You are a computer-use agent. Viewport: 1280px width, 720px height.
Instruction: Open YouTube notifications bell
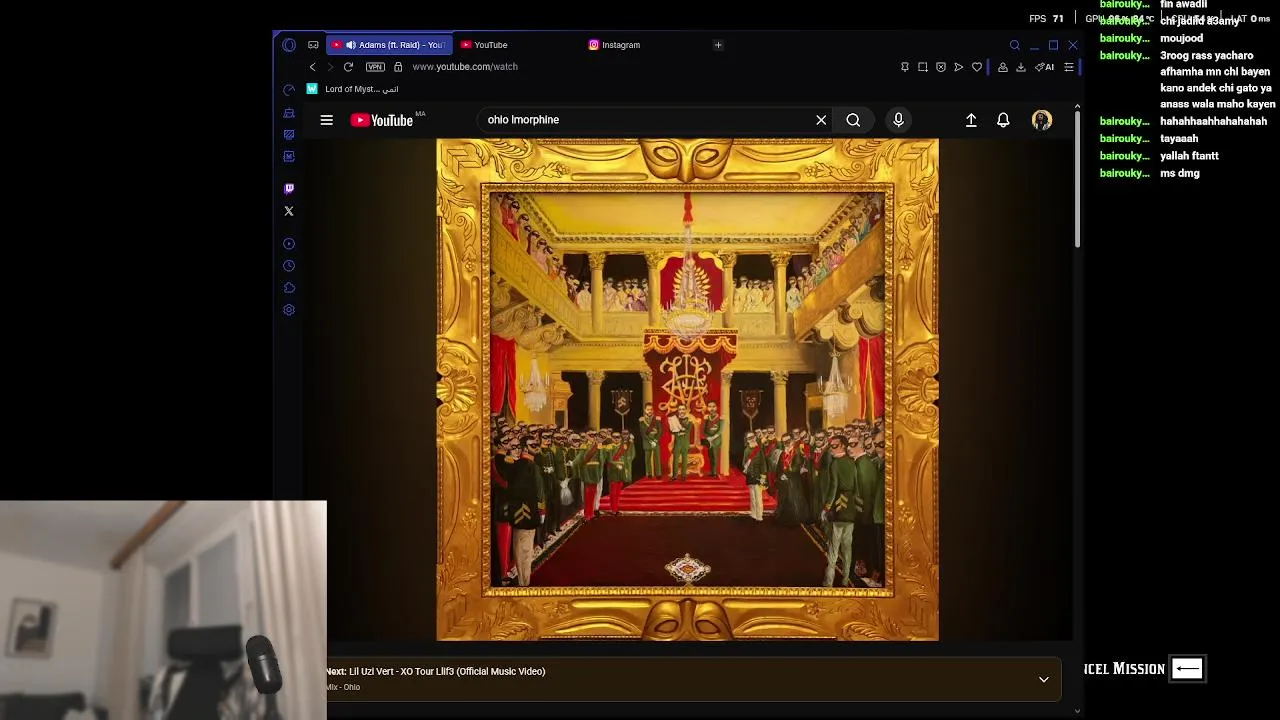[x=1003, y=120]
